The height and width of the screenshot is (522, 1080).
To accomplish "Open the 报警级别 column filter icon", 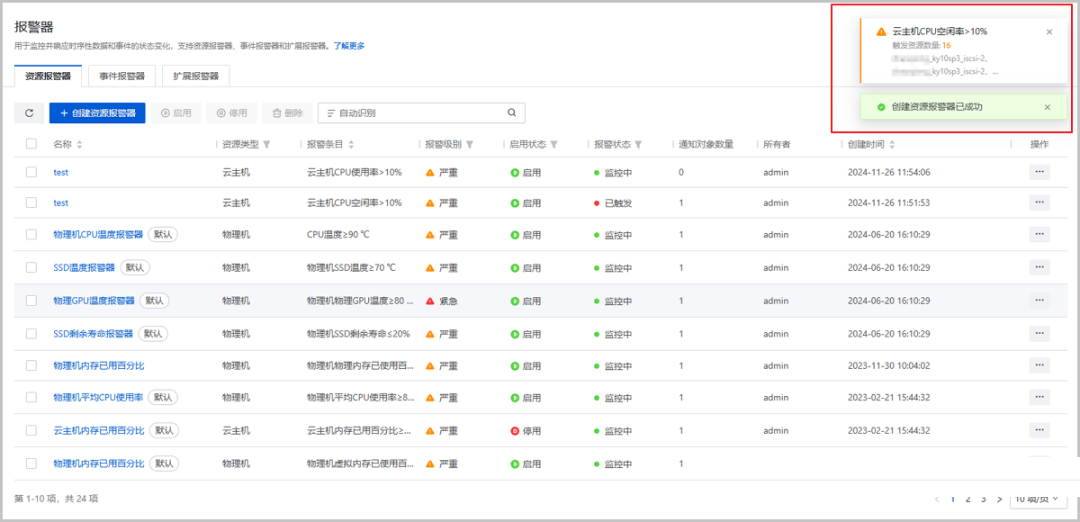I will pyautogui.click(x=470, y=145).
